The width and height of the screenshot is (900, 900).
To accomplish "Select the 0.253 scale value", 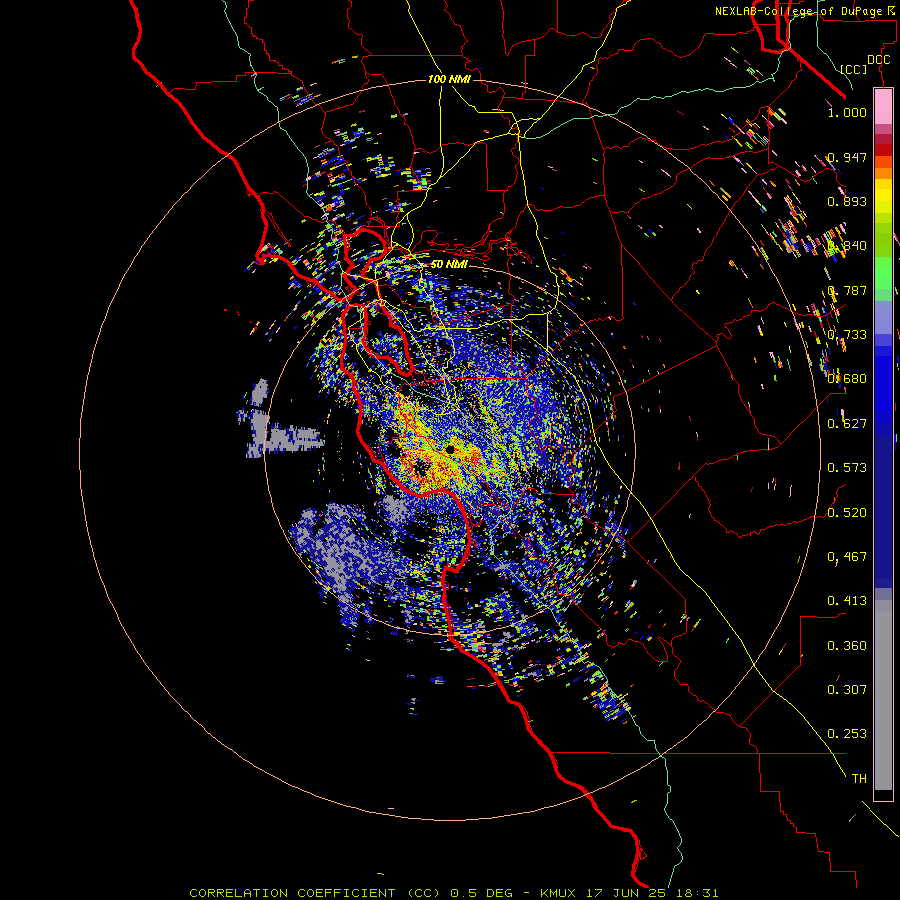I will [847, 734].
